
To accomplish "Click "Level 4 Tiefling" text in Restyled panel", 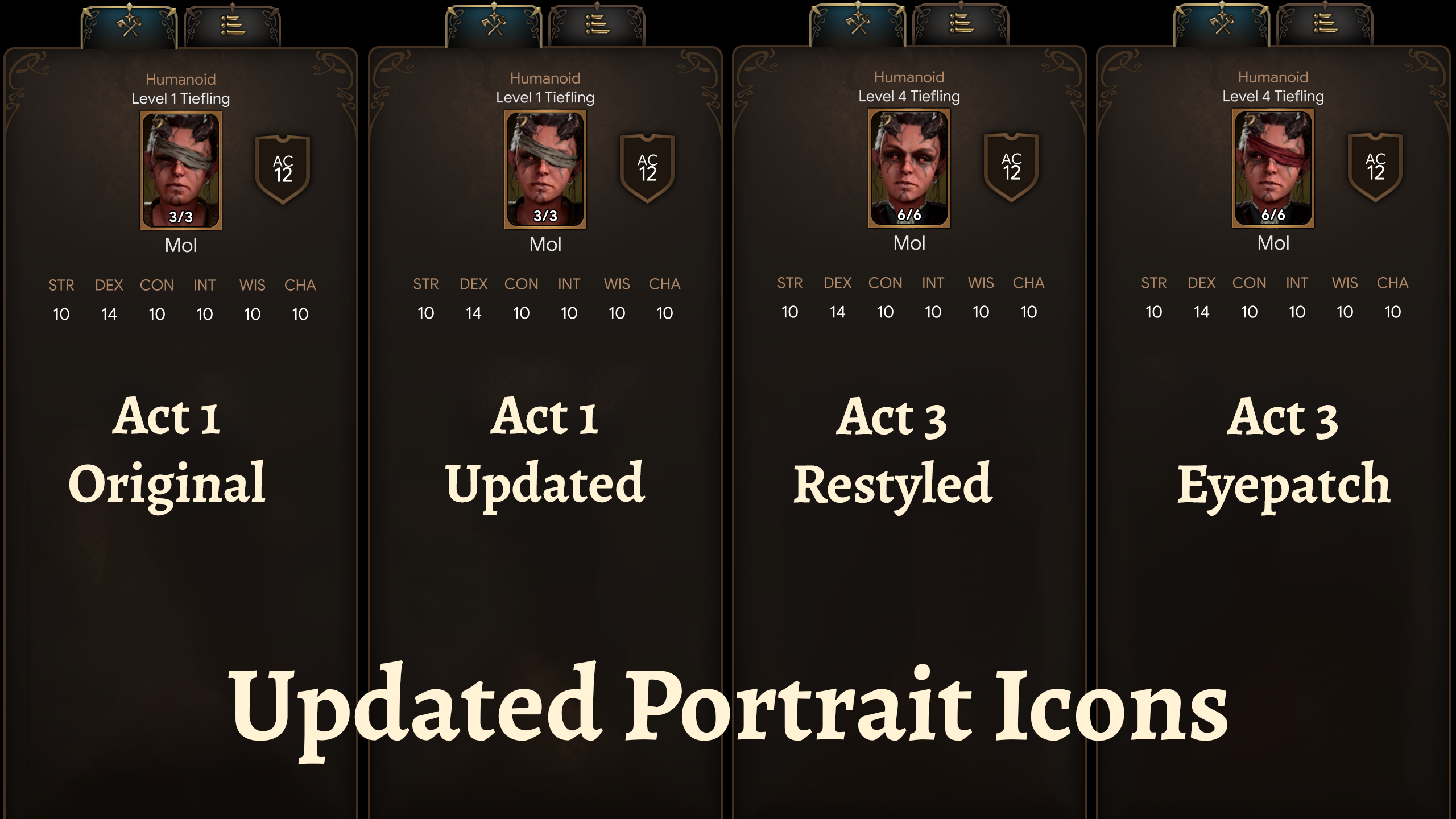I will click(909, 96).
